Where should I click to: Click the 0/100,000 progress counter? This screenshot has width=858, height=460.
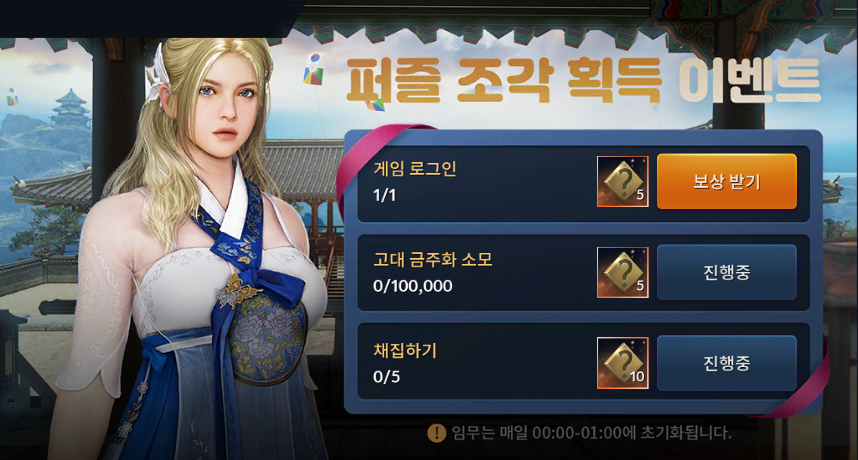(x=413, y=286)
